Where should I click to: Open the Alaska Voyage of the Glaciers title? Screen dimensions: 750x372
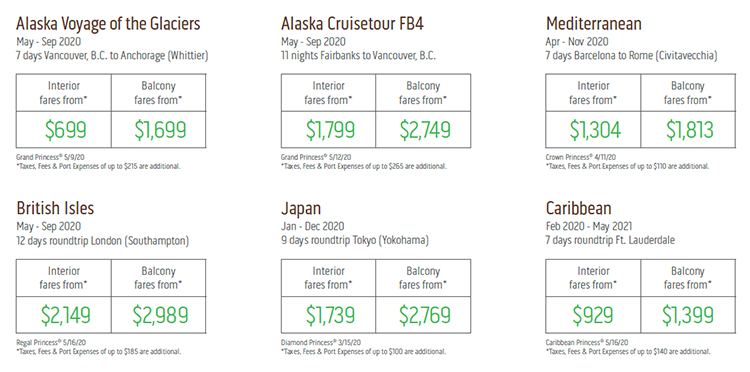108,23
